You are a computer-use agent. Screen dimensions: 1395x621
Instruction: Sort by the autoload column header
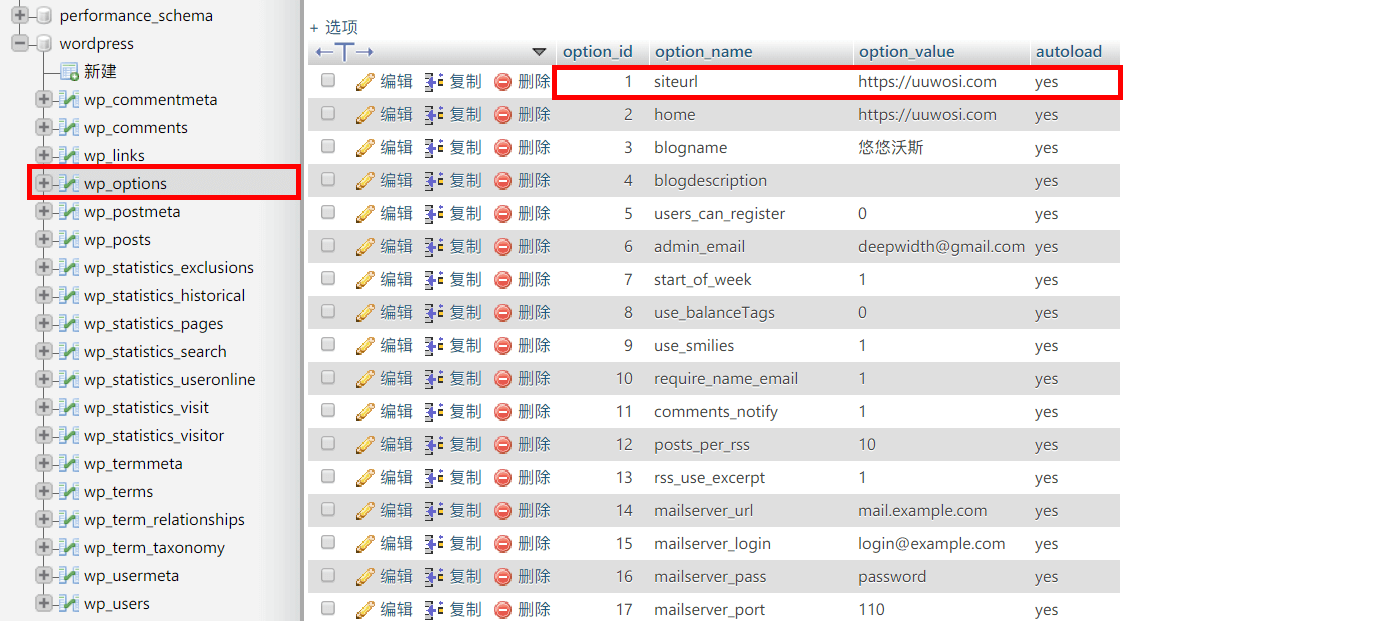coord(1068,52)
